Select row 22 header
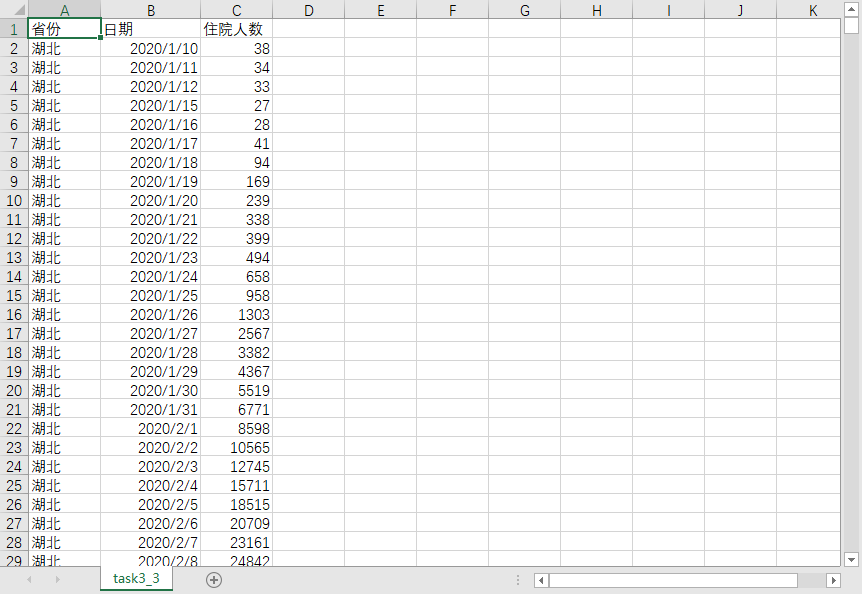Image resolution: width=862 pixels, height=594 pixels. click(14, 428)
